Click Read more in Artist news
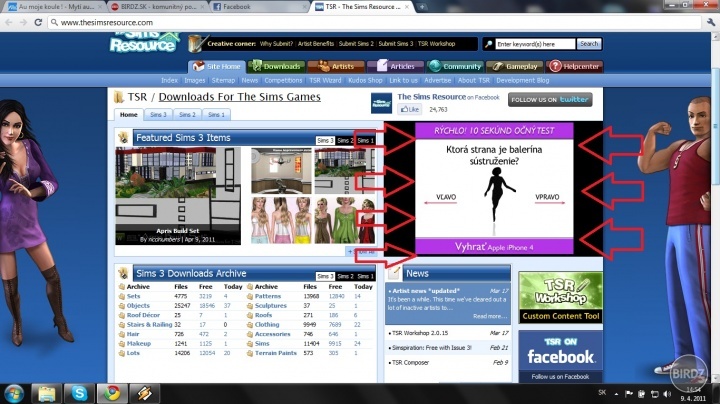This screenshot has width=720, height=404. click(x=490, y=316)
